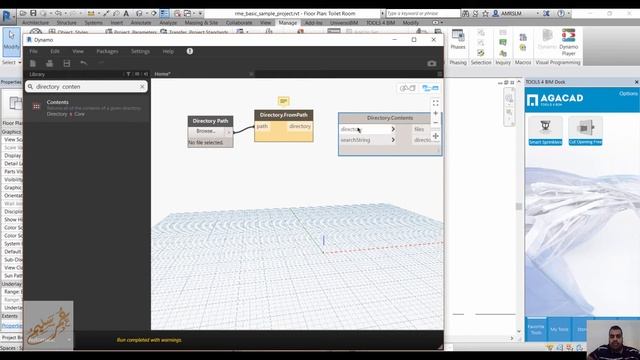Click the new file icon in Dynamo's toolbar

33,63
